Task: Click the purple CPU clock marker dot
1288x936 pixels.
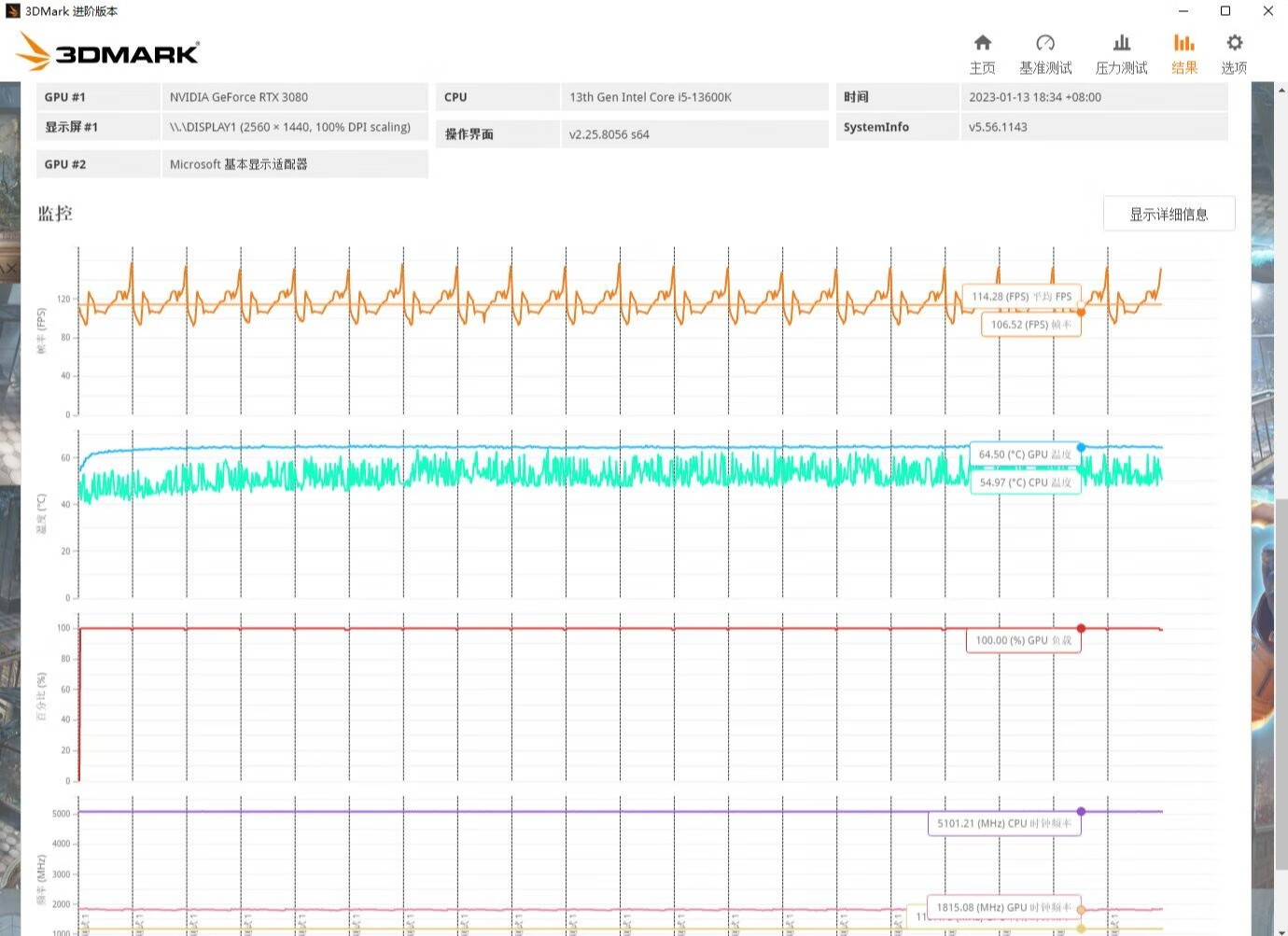Action: pyautogui.click(x=1081, y=811)
